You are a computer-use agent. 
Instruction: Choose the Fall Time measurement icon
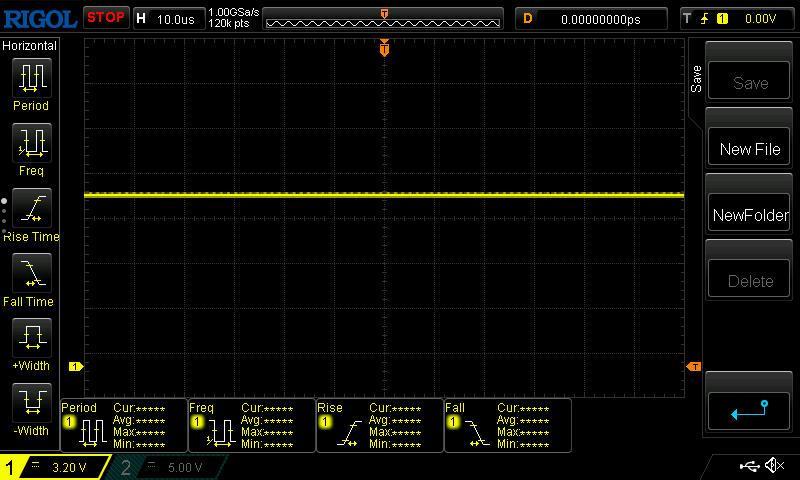[x=31, y=272]
